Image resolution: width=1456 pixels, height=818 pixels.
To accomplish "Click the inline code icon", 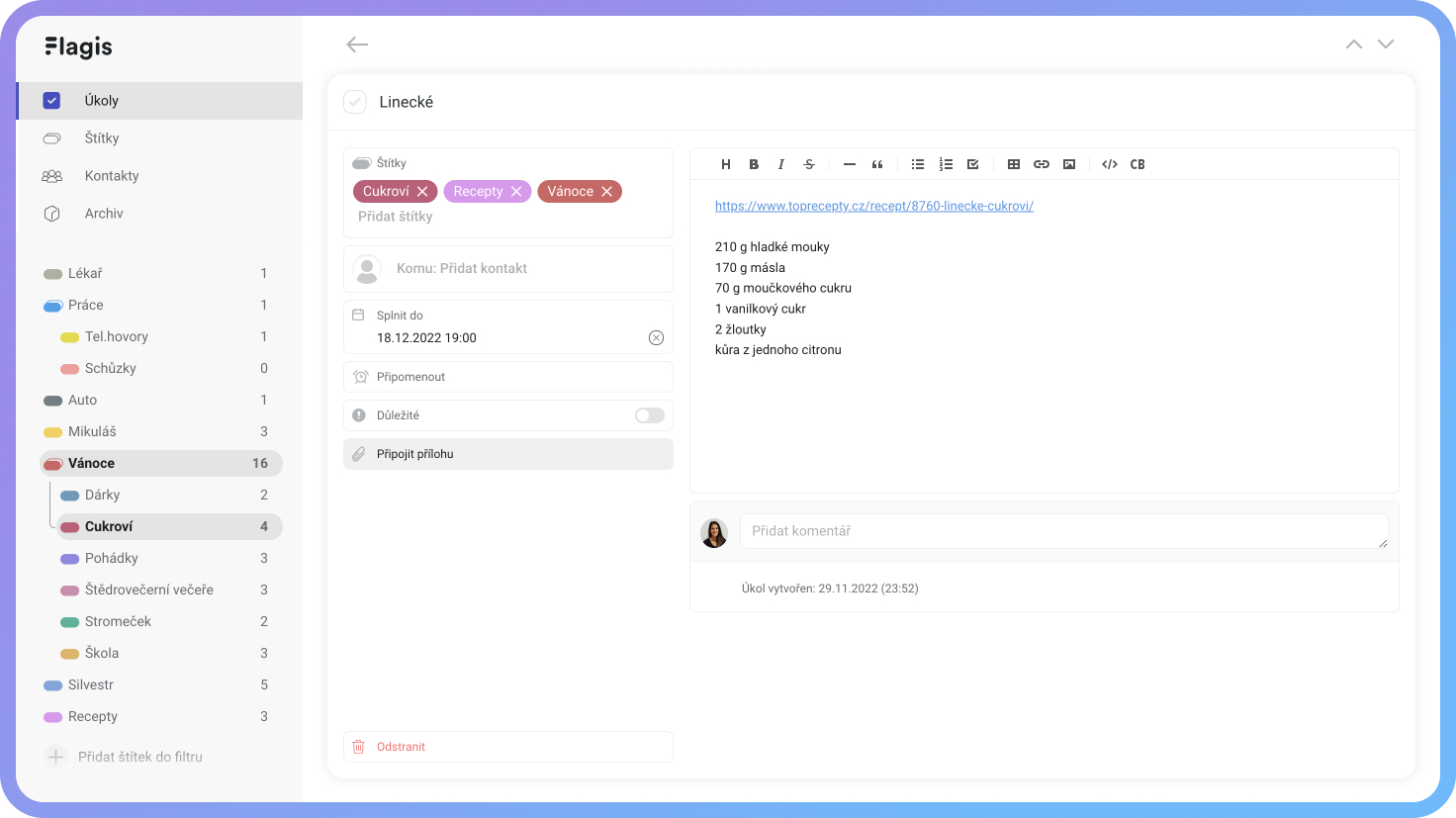I will pos(1110,164).
